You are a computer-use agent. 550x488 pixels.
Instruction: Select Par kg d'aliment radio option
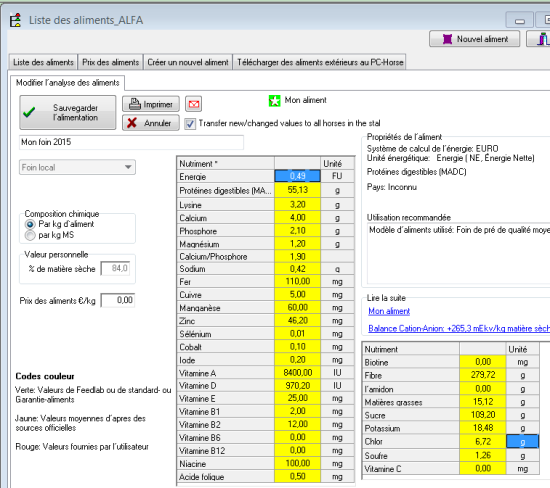[x=31, y=224]
